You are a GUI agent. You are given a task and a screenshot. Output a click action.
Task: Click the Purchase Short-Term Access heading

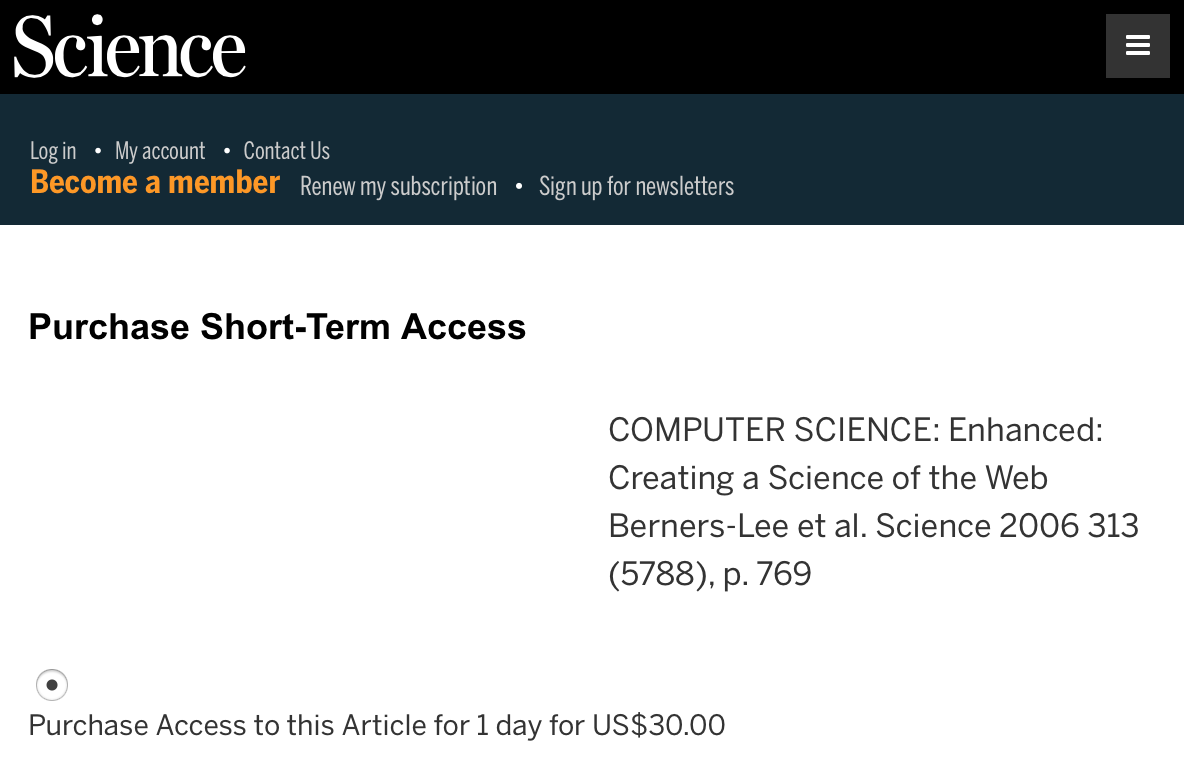click(277, 327)
